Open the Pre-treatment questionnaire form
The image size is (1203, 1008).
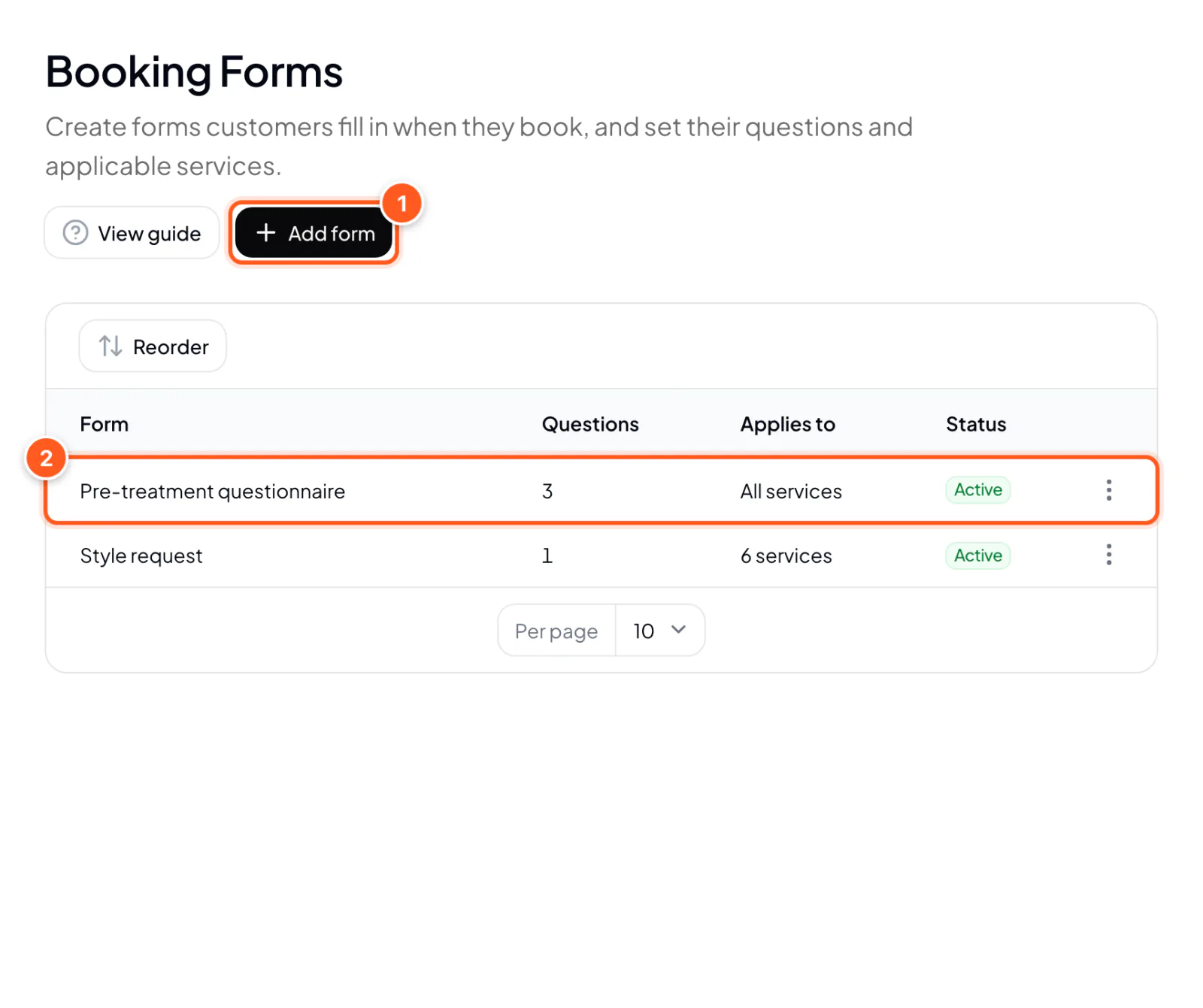click(212, 491)
